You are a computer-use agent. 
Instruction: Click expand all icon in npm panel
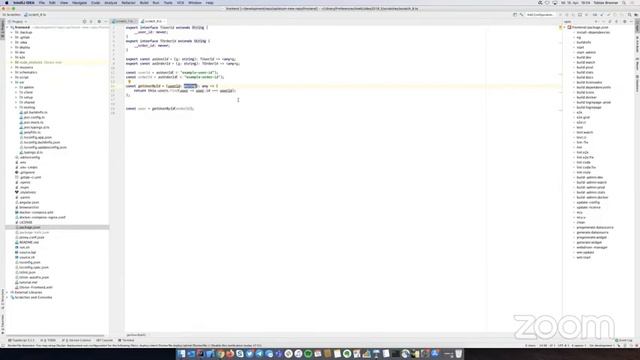610,22
